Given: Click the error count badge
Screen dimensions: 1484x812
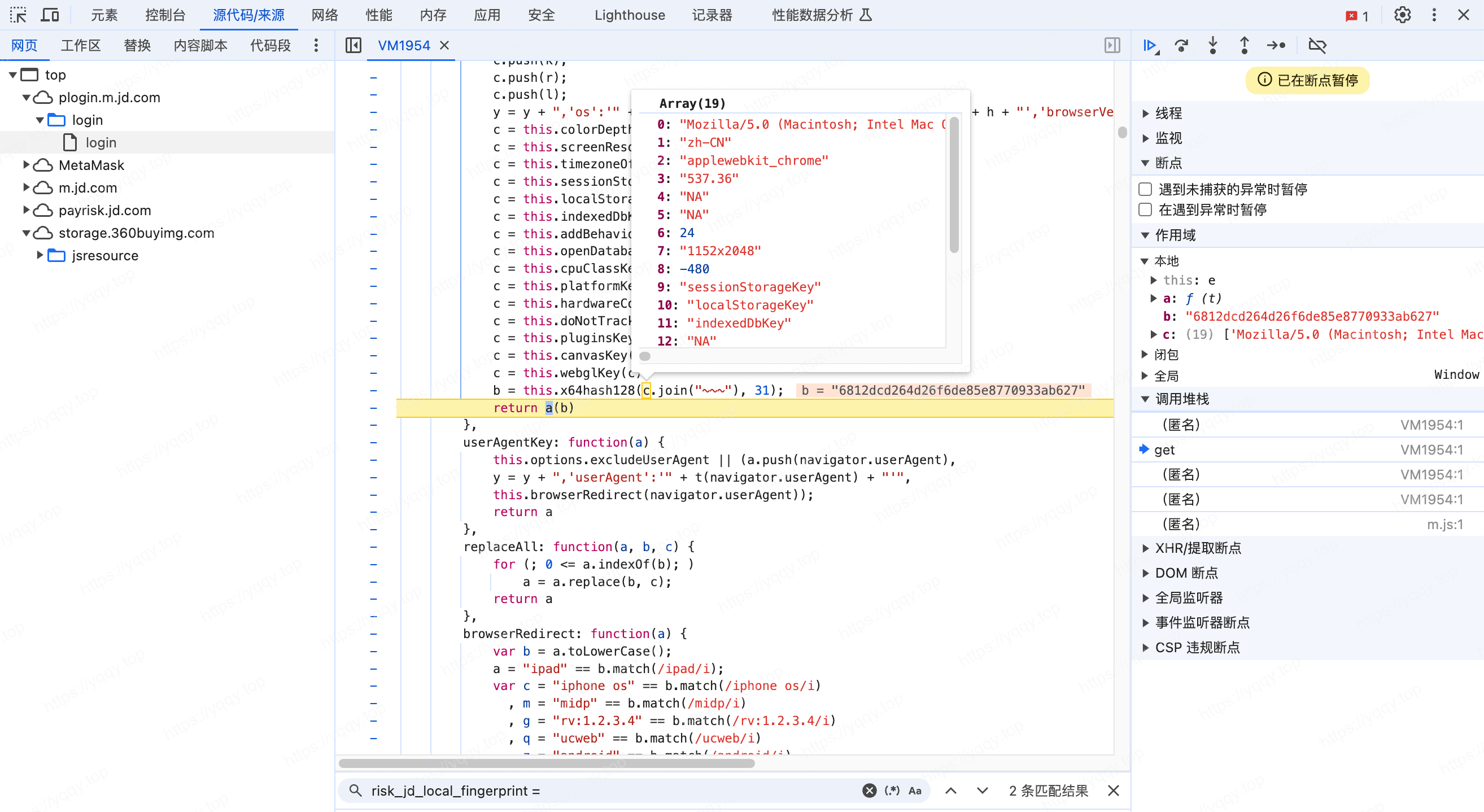Looking at the screenshot, I should click(1358, 16).
